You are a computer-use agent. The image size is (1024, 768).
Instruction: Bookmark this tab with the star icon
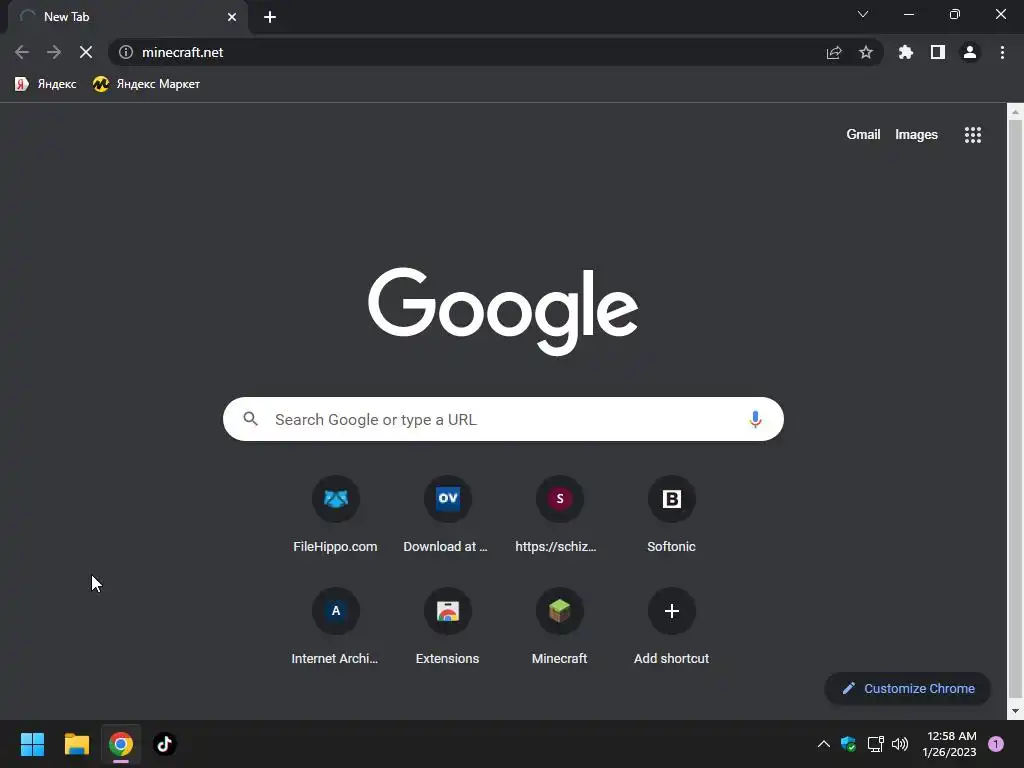point(866,52)
